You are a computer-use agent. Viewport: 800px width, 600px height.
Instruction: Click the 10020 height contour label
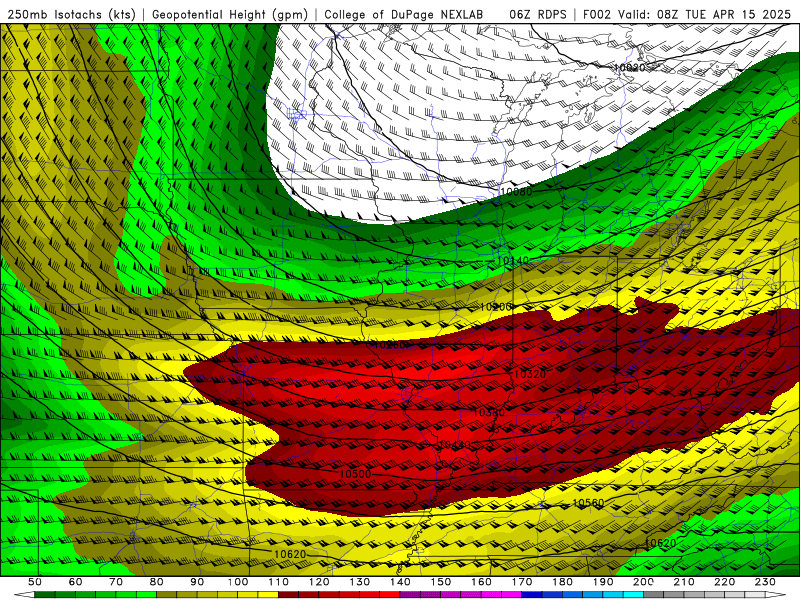pyautogui.click(x=630, y=67)
